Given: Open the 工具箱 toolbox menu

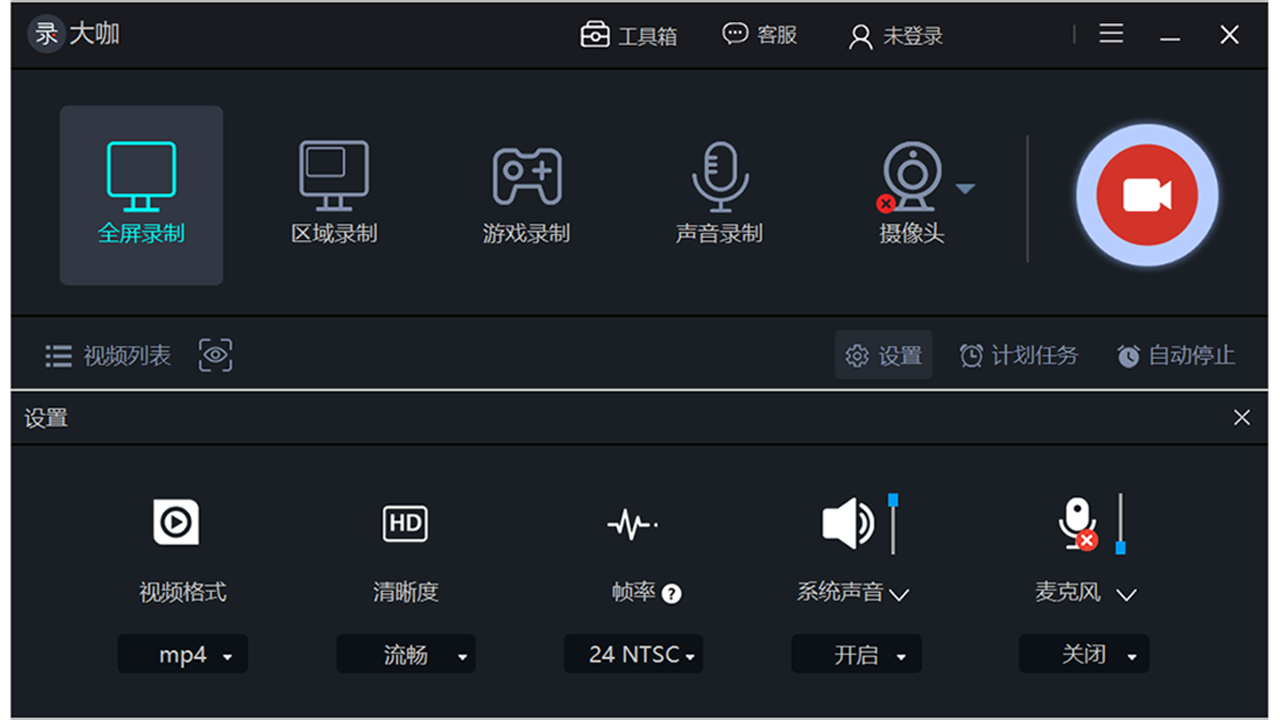Looking at the screenshot, I should point(630,35).
